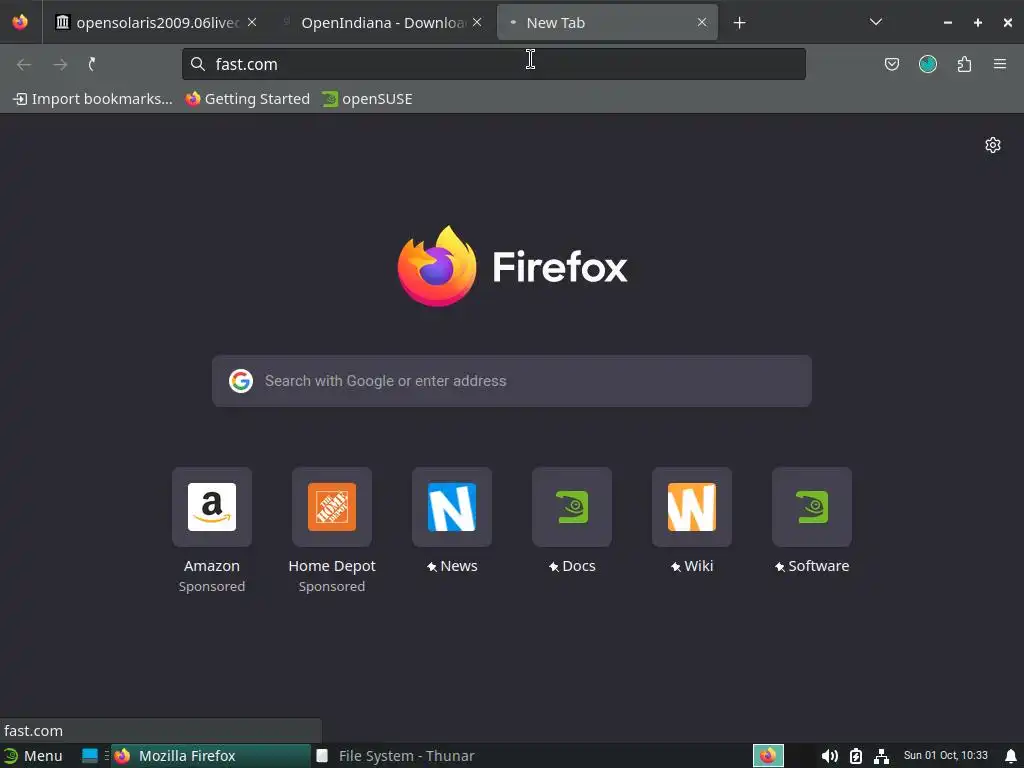Open the Pocket save icon
The image size is (1024, 768).
click(891, 64)
